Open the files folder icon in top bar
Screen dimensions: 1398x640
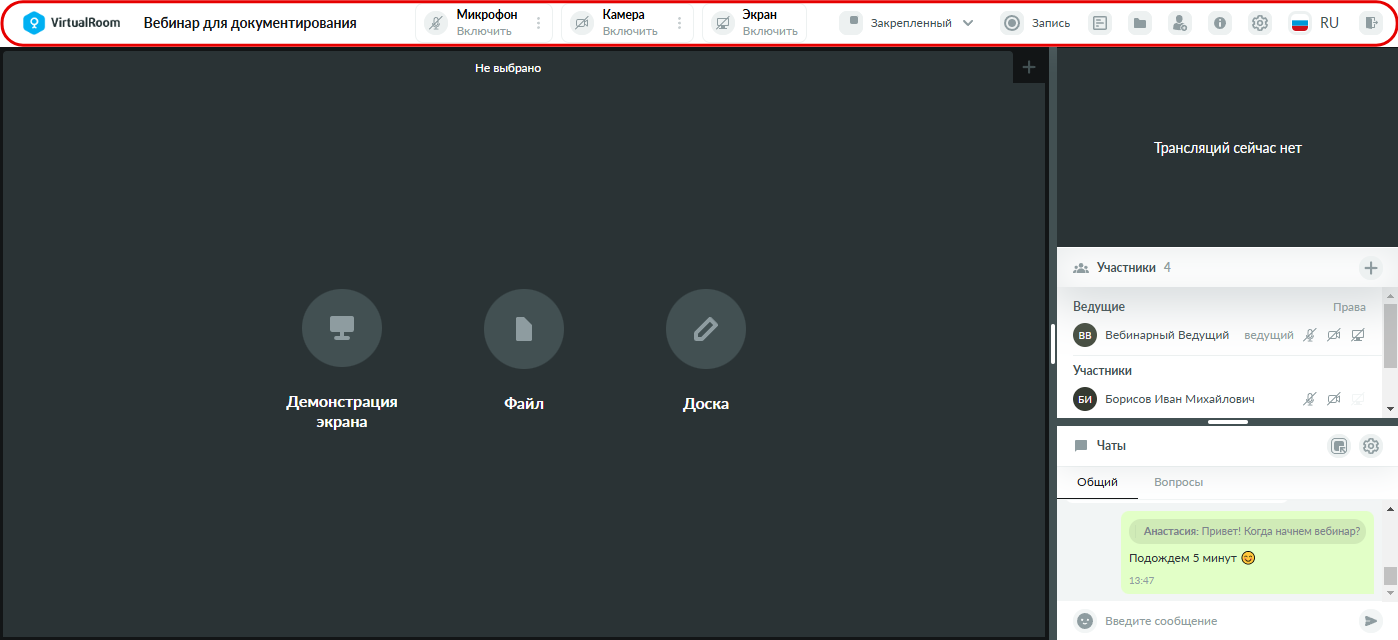point(1140,23)
